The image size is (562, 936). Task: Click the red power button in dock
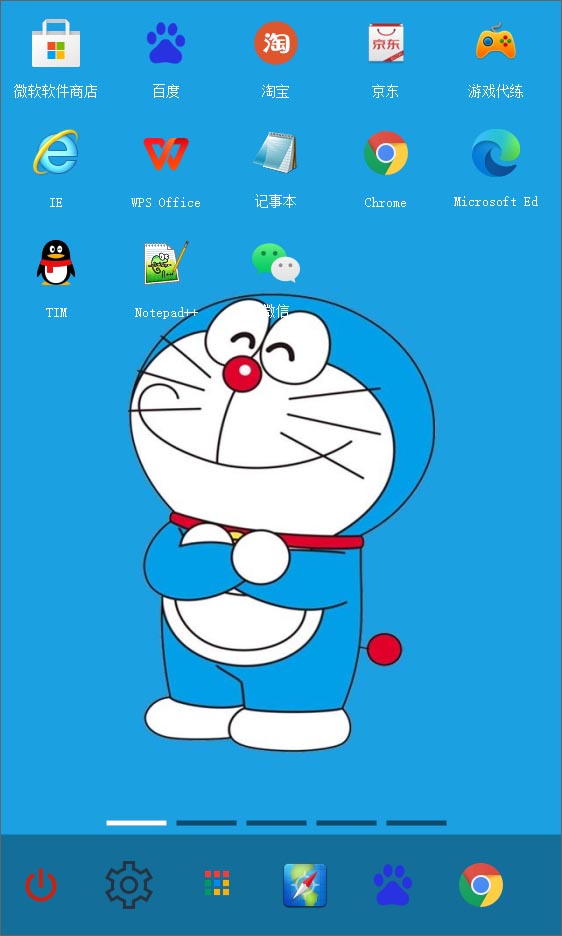[x=41, y=885]
